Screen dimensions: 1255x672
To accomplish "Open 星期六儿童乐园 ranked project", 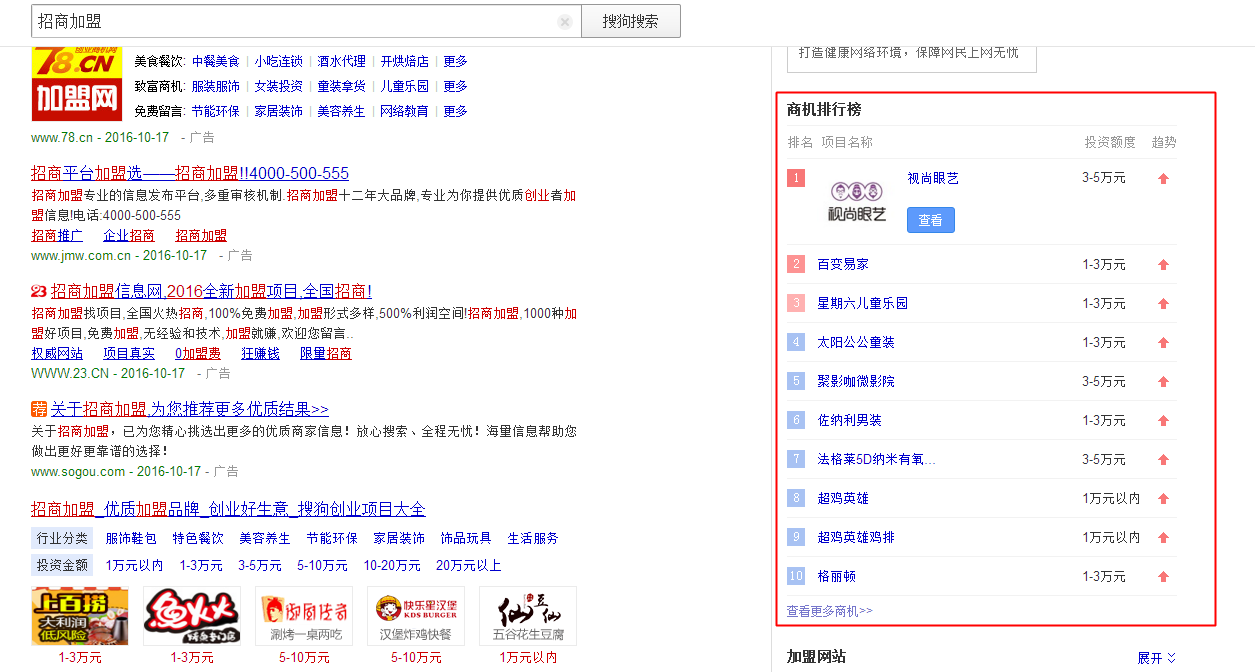I will click(x=863, y=303).
